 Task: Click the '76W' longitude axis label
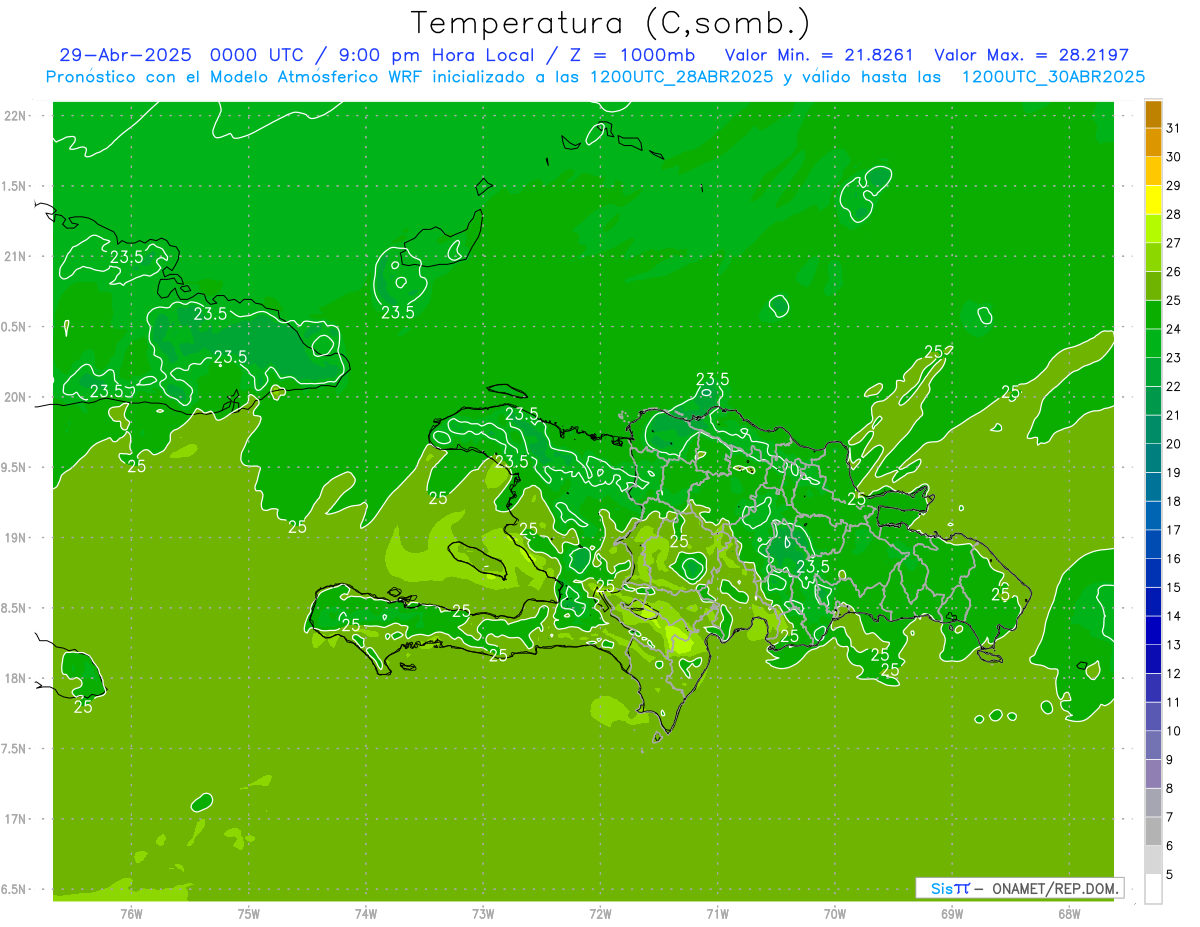(x=131, y=914)
